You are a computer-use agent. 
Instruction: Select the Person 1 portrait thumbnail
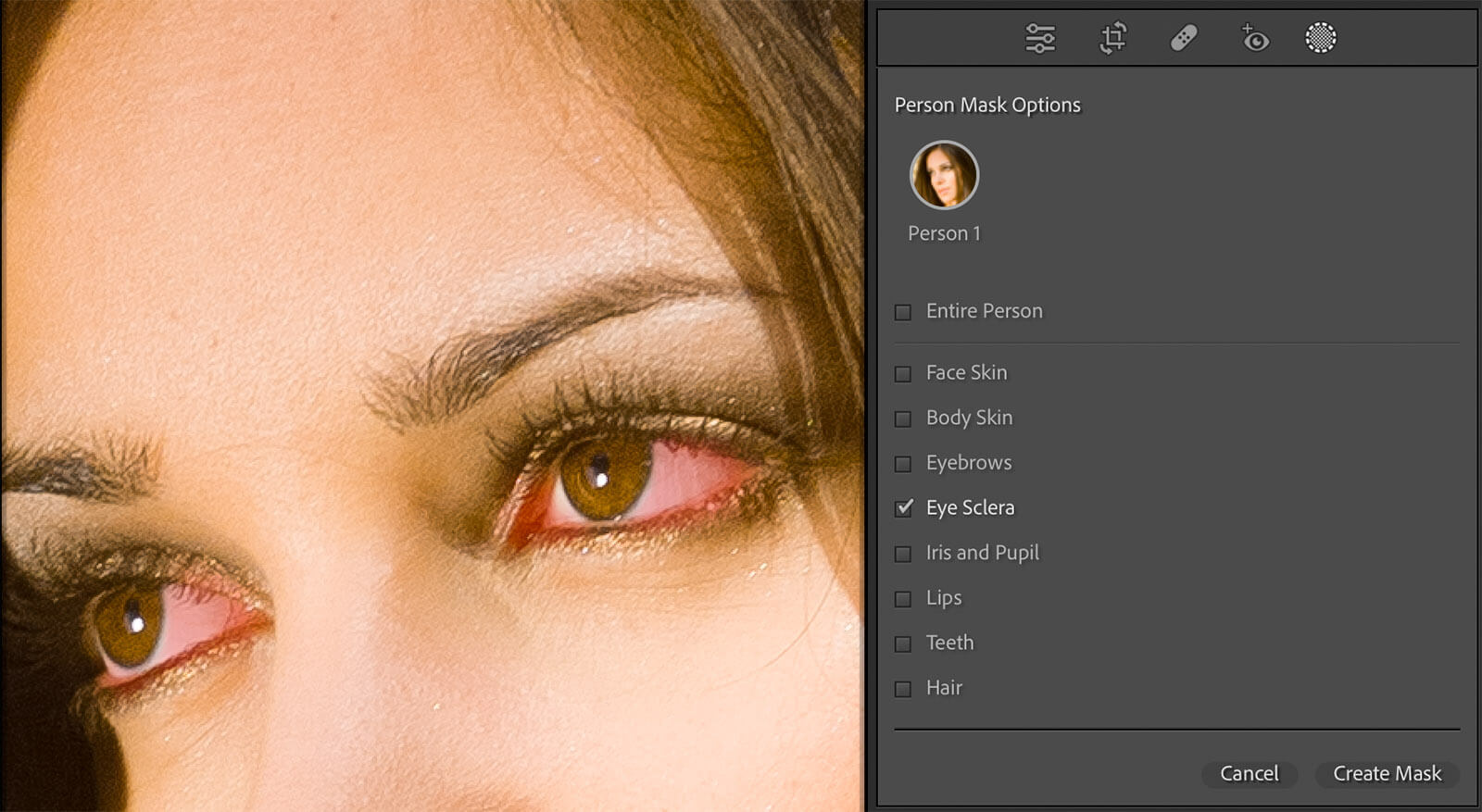[944, 175]
